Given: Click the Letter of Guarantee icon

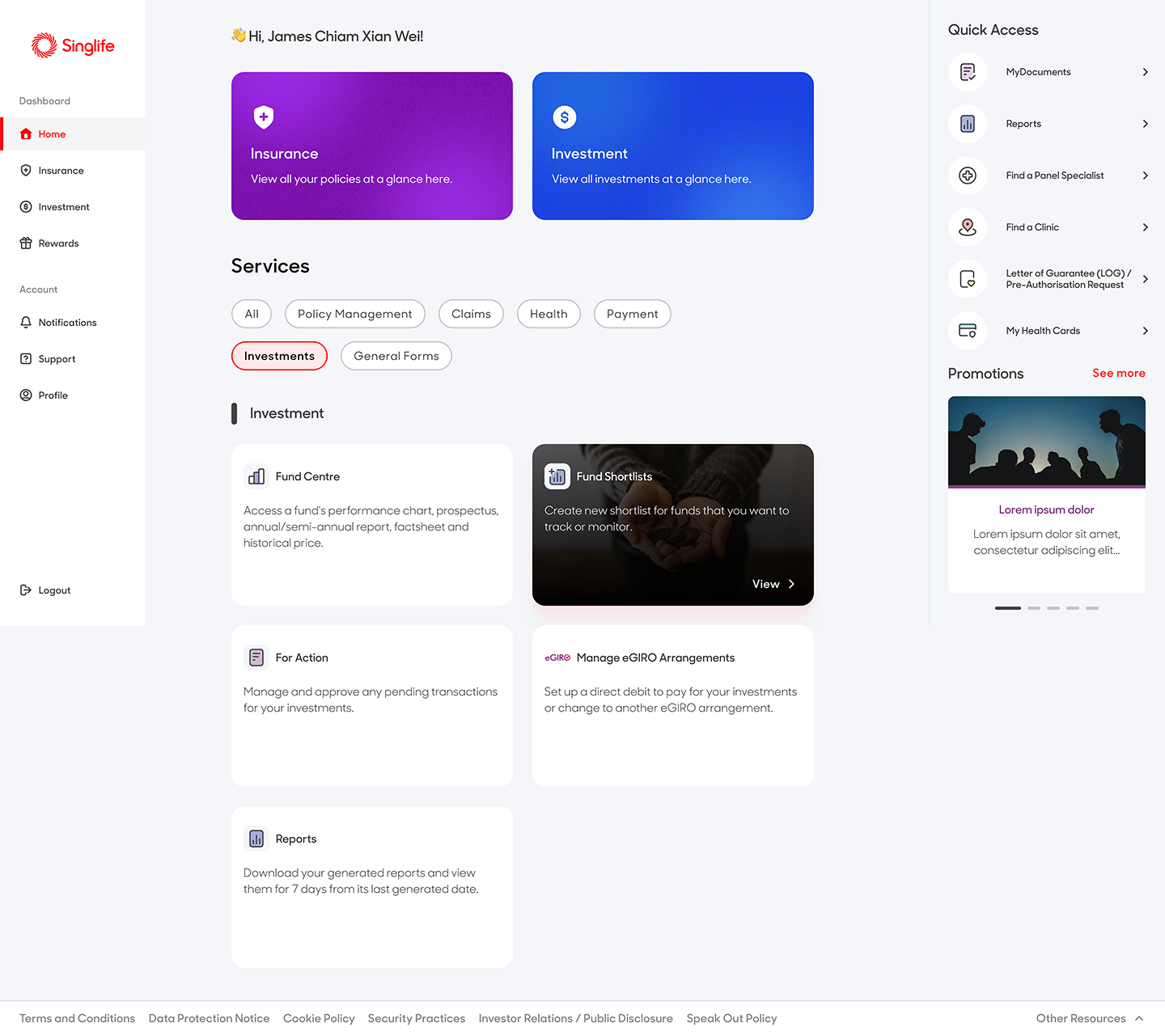Looking at the screenshot, I should 967,279.
